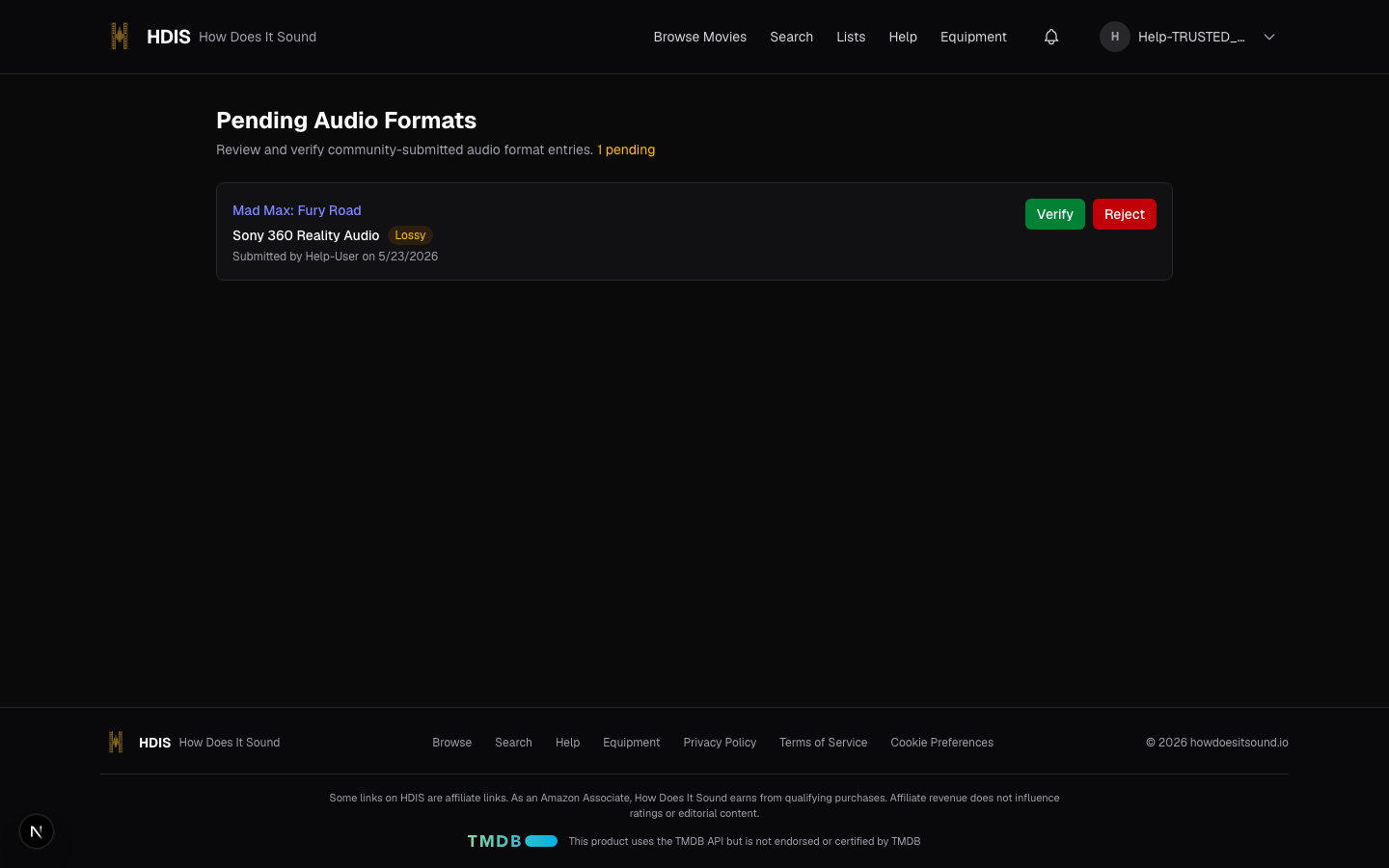Open the Mad Max: Fury Road link
This screenshot has width=1389, height=868.
click(297, 210)
